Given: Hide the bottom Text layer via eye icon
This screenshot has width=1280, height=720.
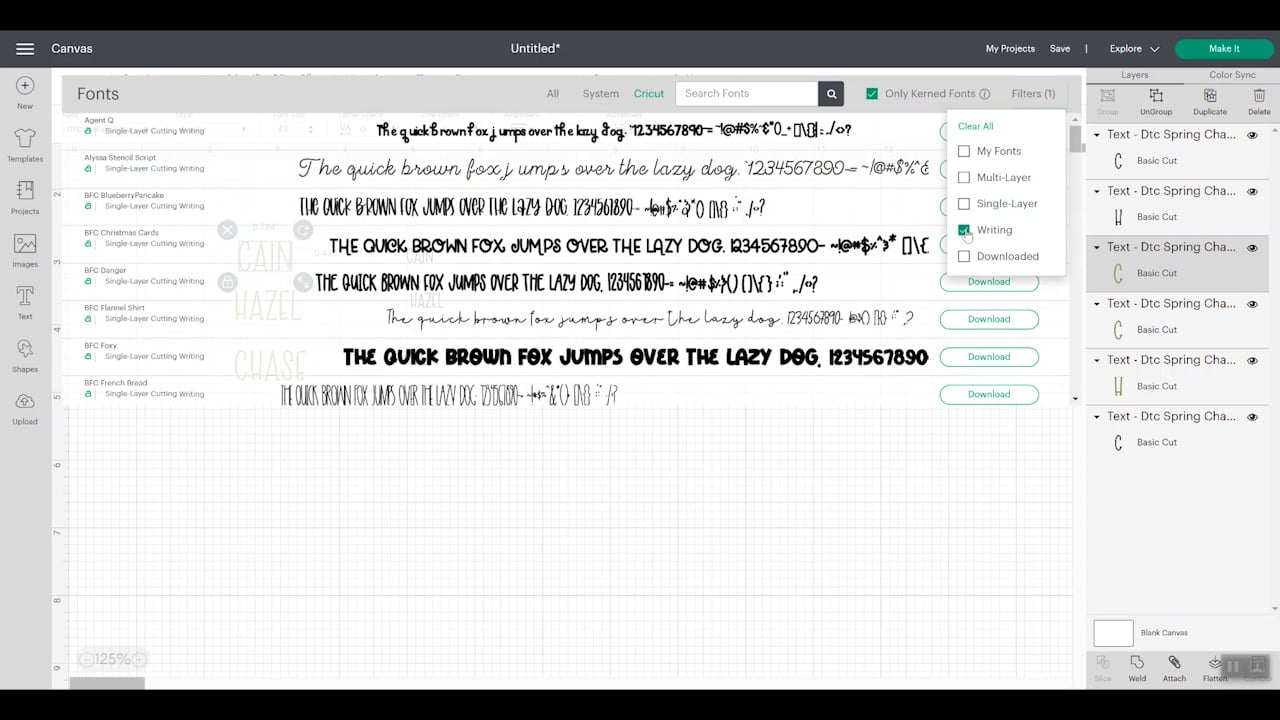Looking at the screenshot, I should pos(1252,417).
